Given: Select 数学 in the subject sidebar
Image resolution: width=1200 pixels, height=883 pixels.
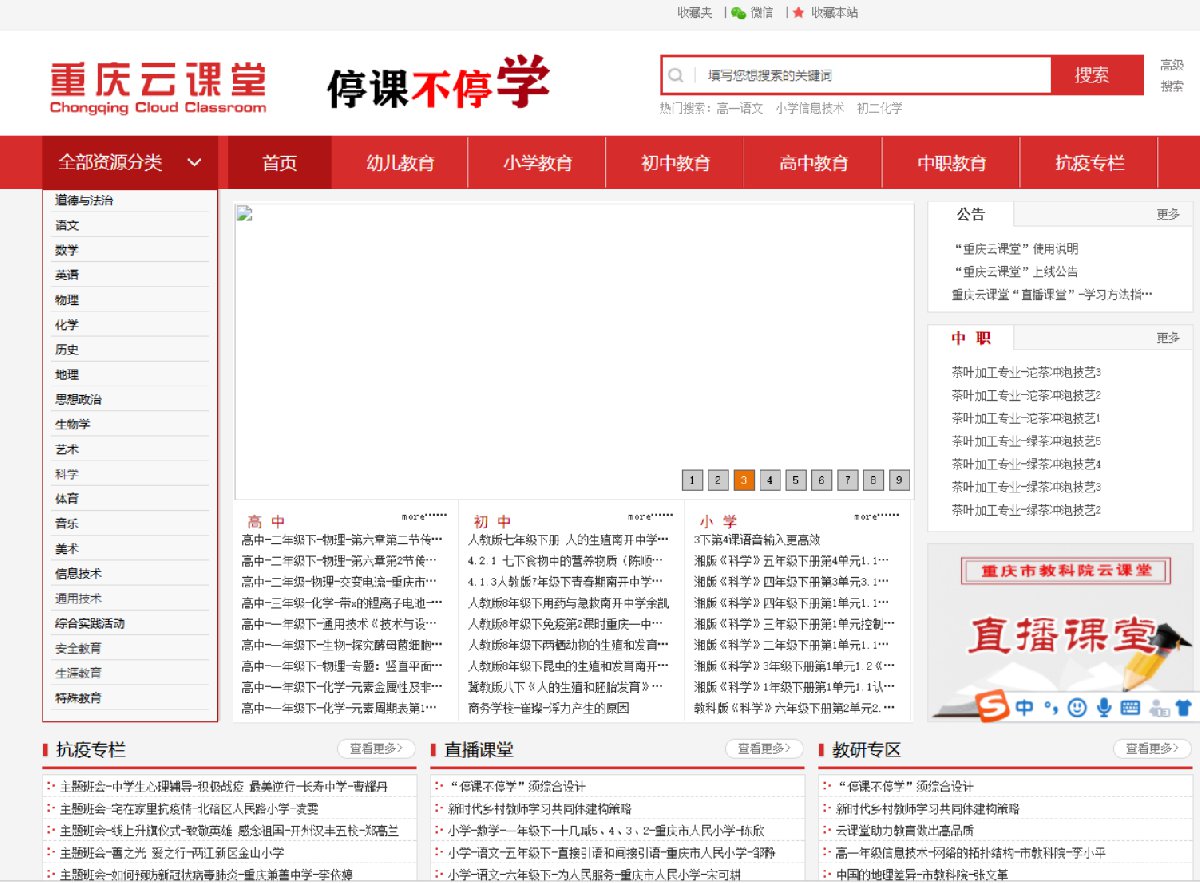Looking at the screenshot, I should (67, 250).
